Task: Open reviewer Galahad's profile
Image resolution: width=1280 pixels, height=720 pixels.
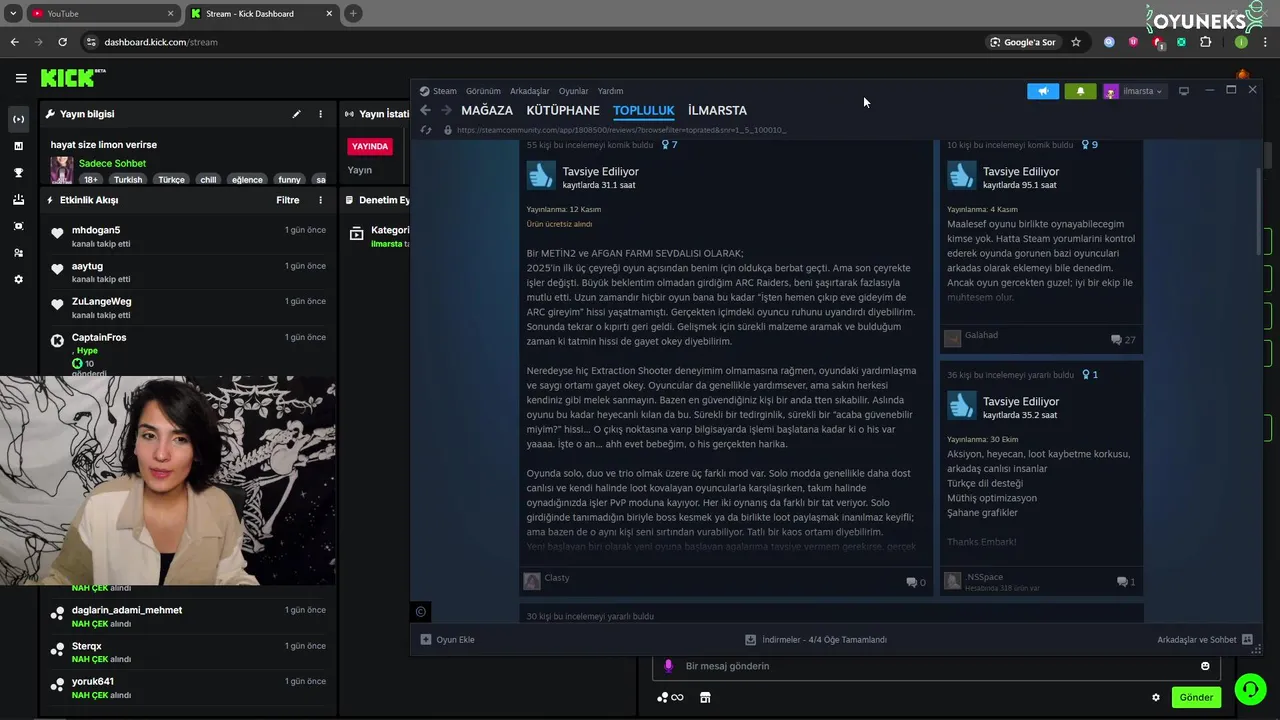Action: point(981,336)
